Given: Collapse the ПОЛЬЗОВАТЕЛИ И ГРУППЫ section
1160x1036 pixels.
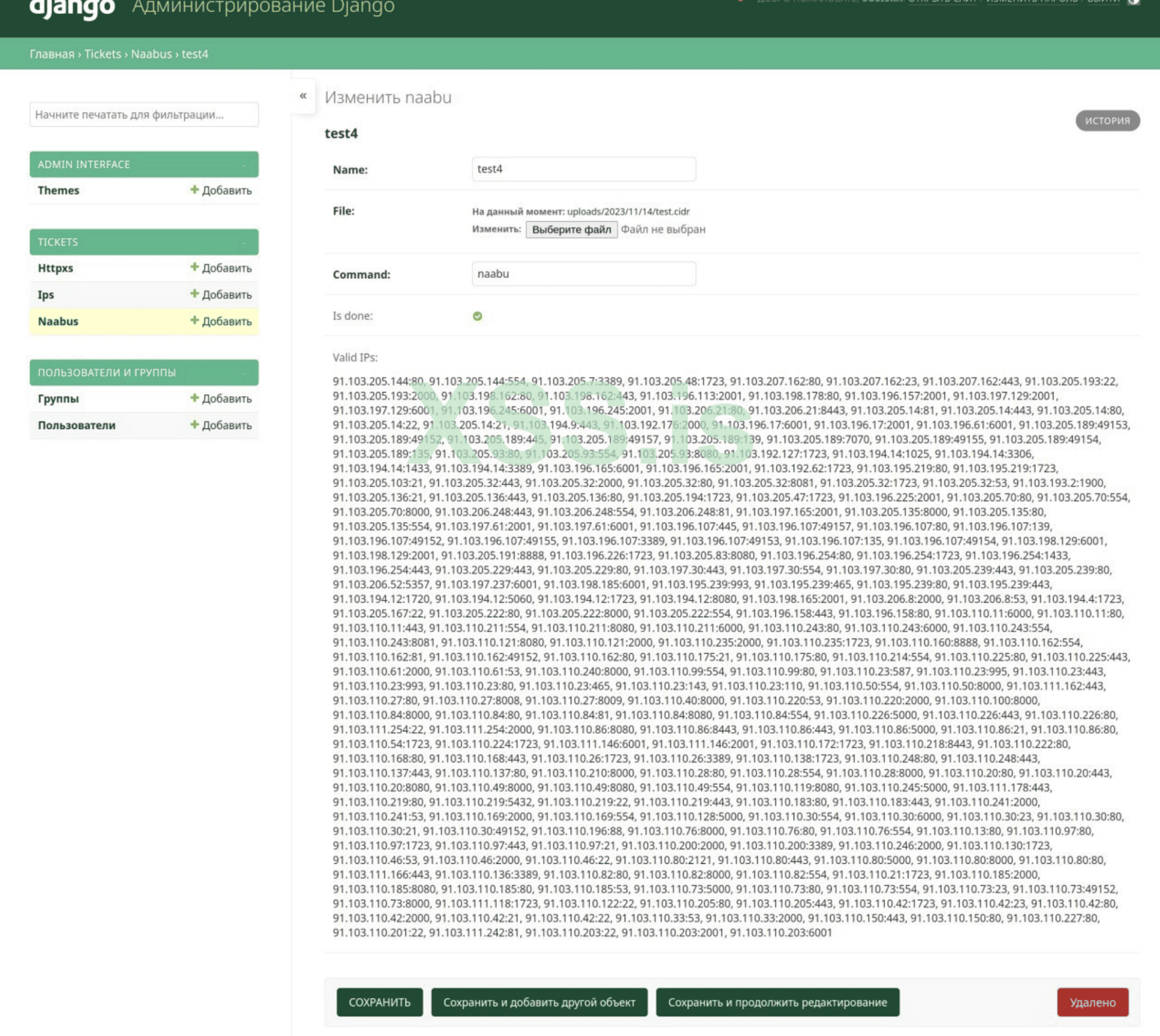Looking at the screenshot, I should point(244,373).
